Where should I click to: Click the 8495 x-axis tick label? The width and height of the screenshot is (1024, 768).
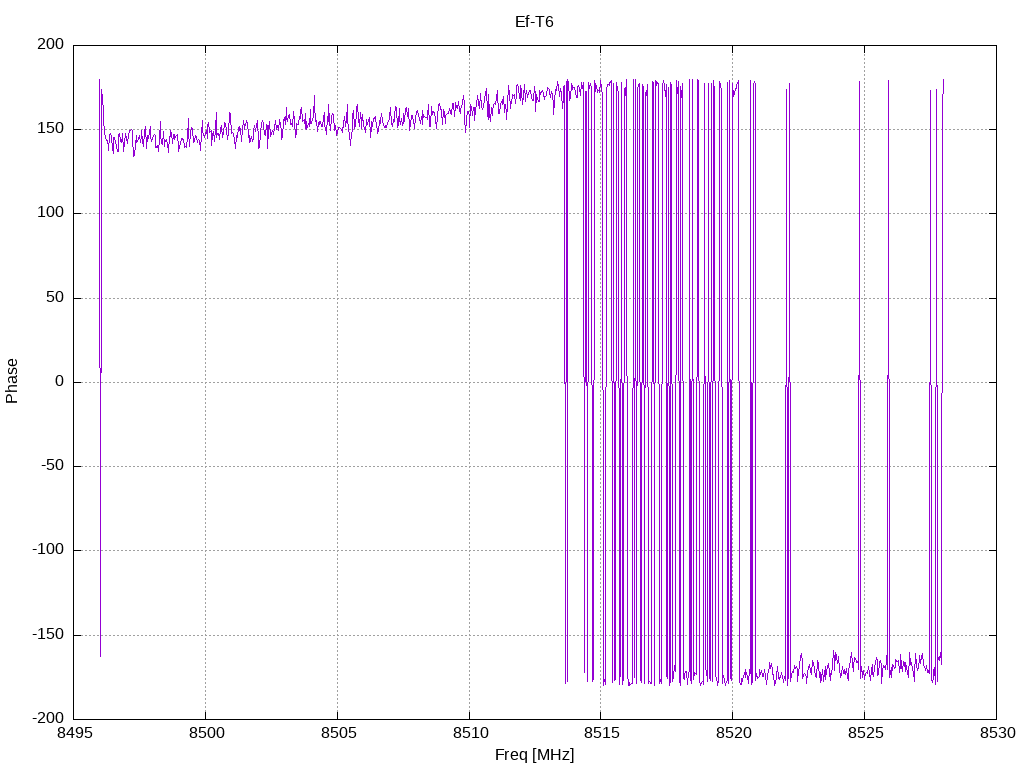click(74, 735)
